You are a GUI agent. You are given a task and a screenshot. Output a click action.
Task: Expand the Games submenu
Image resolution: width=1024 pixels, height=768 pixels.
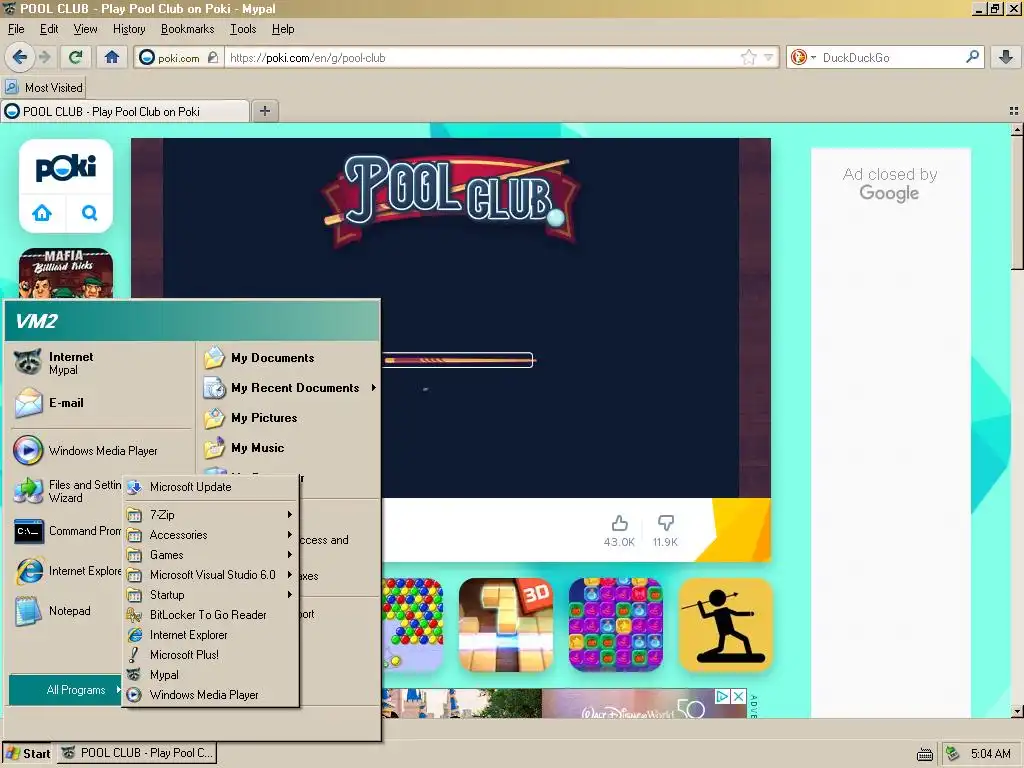pos(211,554)
